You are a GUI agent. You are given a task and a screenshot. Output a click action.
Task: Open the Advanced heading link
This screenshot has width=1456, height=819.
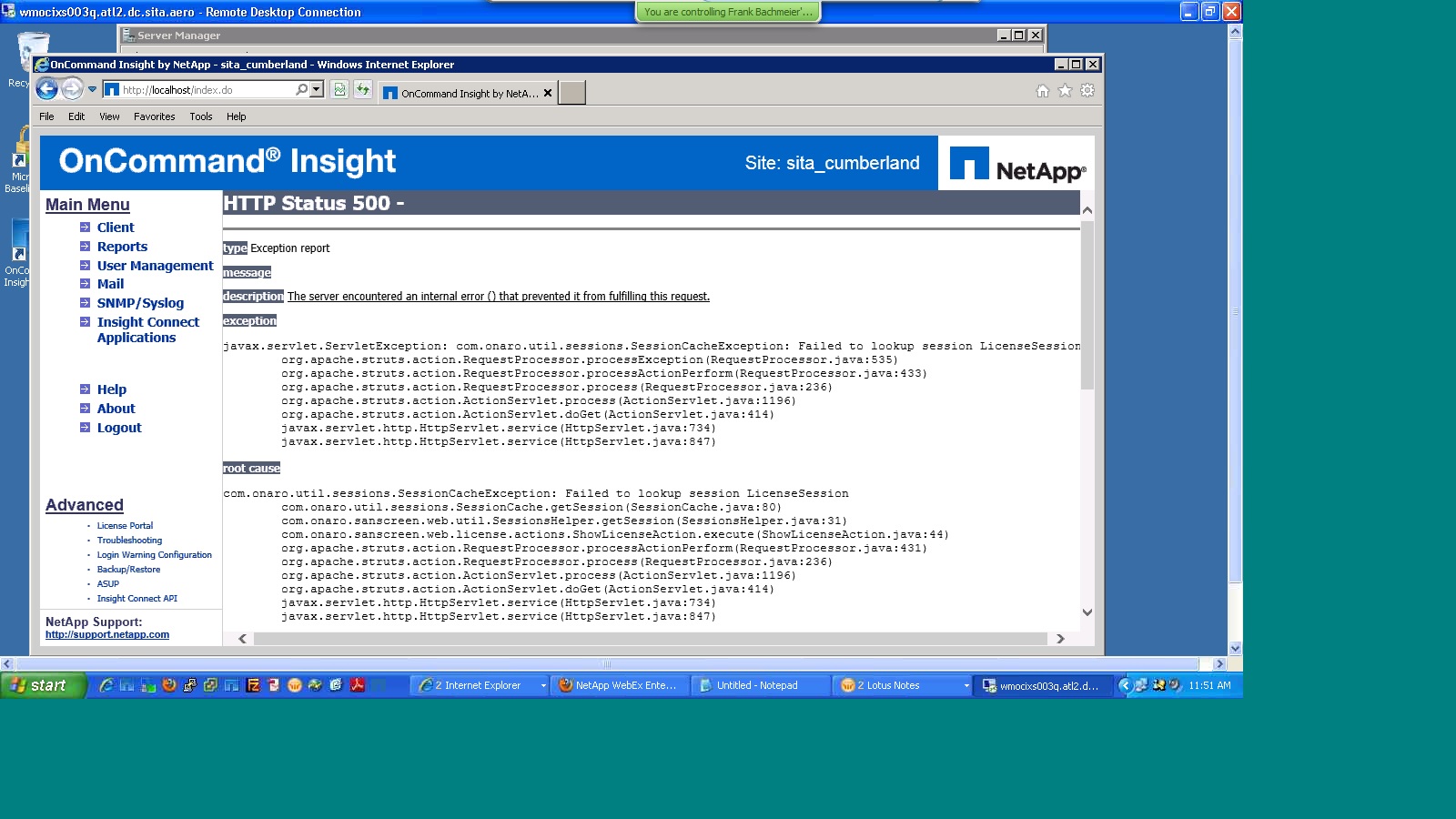coord(85,505)
